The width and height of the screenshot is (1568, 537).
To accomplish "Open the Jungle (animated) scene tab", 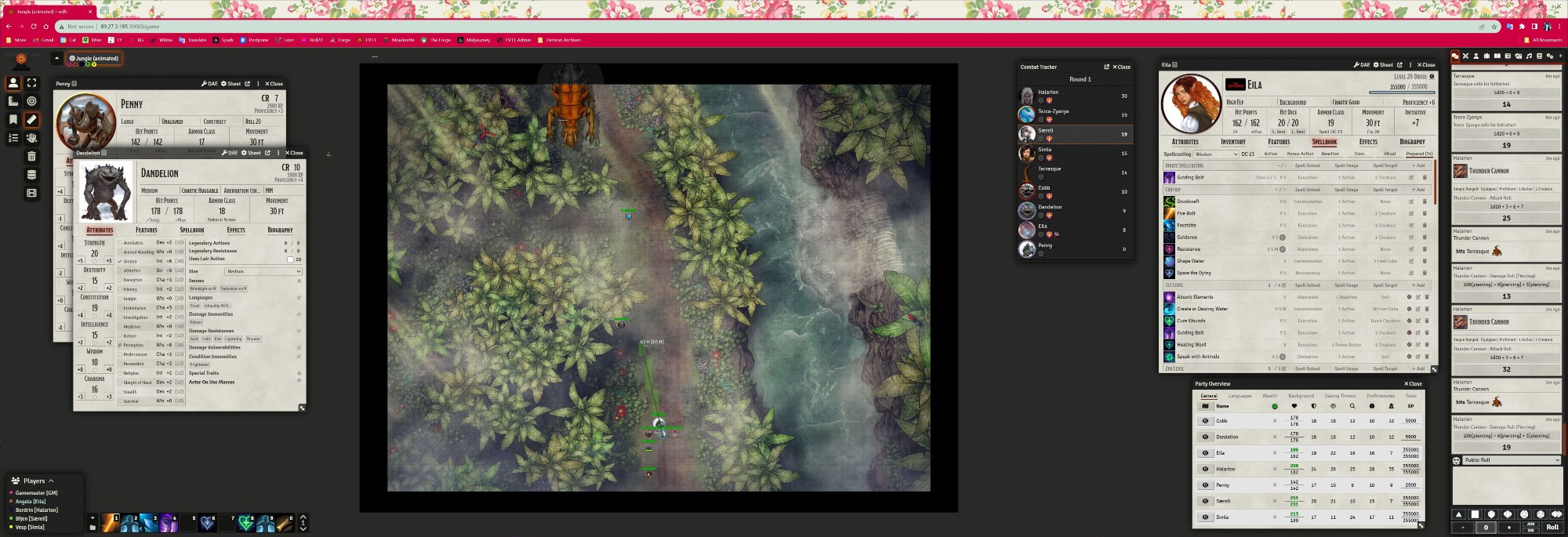I will point(94,58).
